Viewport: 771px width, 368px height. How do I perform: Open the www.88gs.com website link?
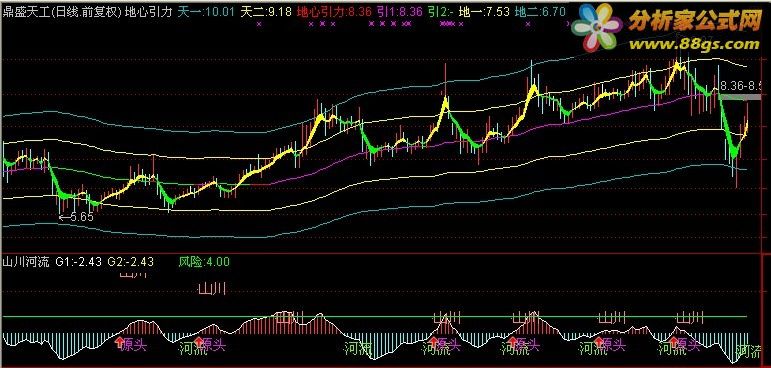click(x=694, y=44)
